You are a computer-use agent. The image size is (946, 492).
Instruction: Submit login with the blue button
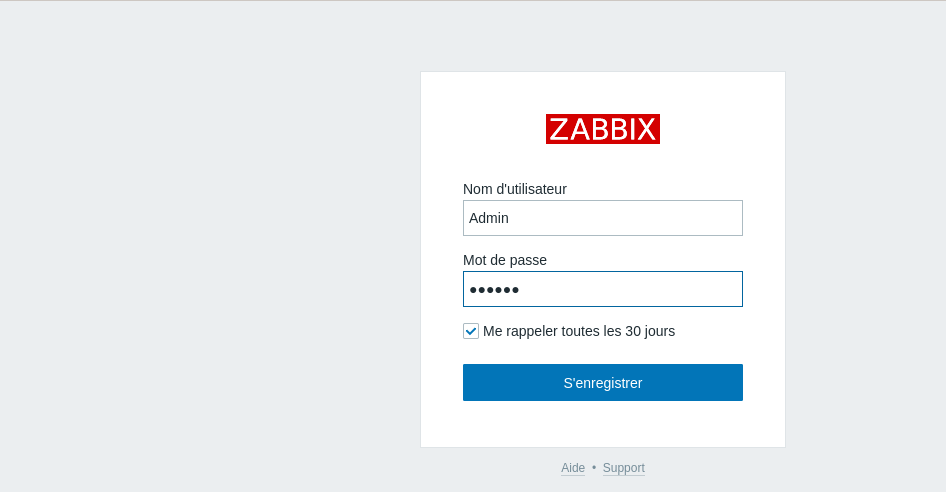[x=602, y=383]
